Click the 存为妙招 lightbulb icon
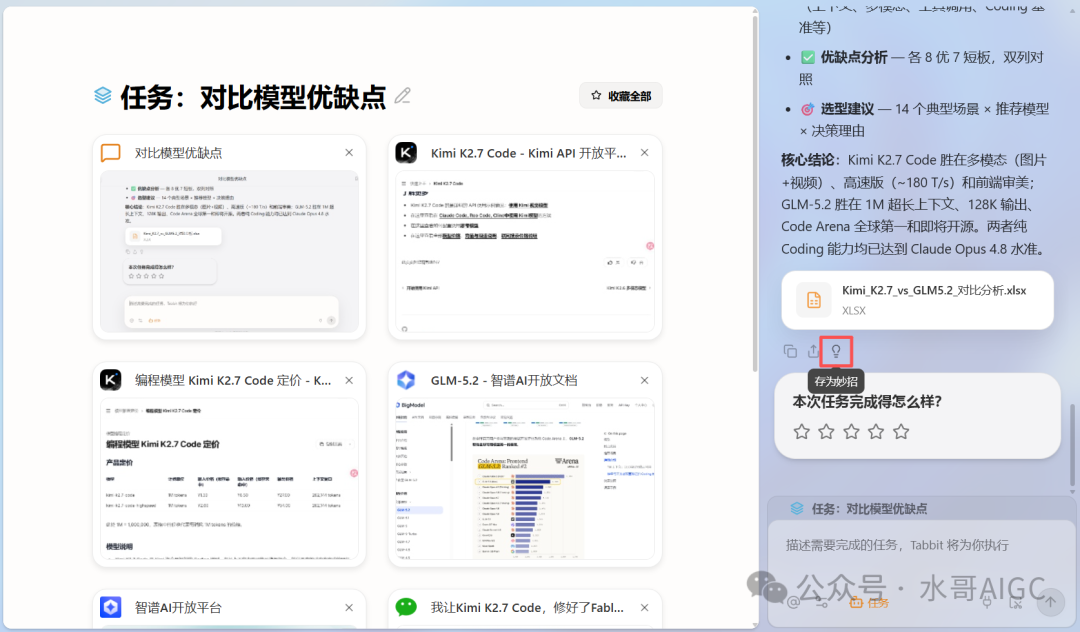This screenshot has height=632, width=1080. (x=836, y=352)
